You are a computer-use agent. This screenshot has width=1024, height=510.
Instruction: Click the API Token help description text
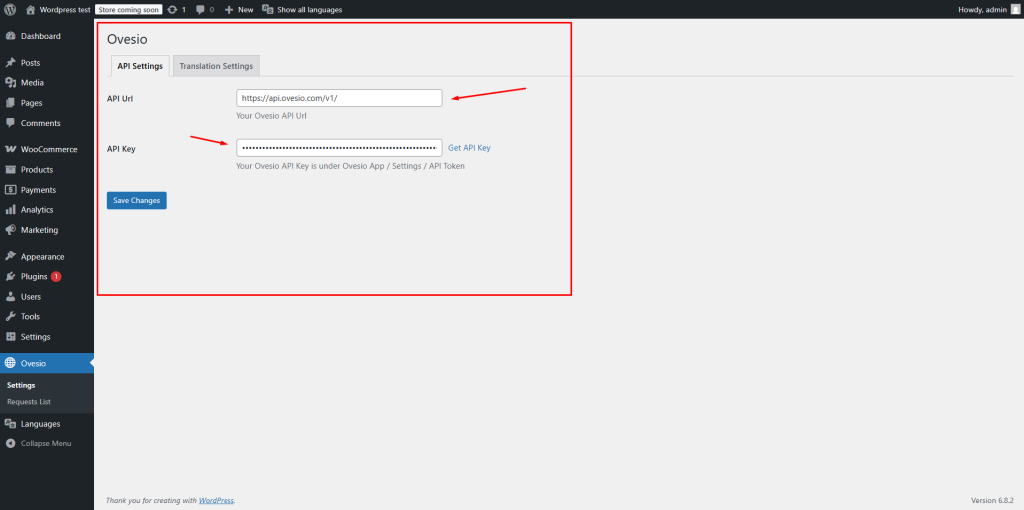[350, 166]
